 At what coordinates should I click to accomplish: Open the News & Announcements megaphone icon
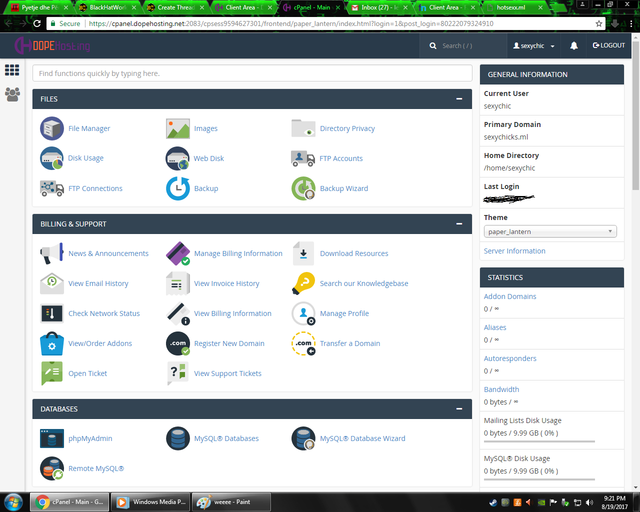coord(52,253)
